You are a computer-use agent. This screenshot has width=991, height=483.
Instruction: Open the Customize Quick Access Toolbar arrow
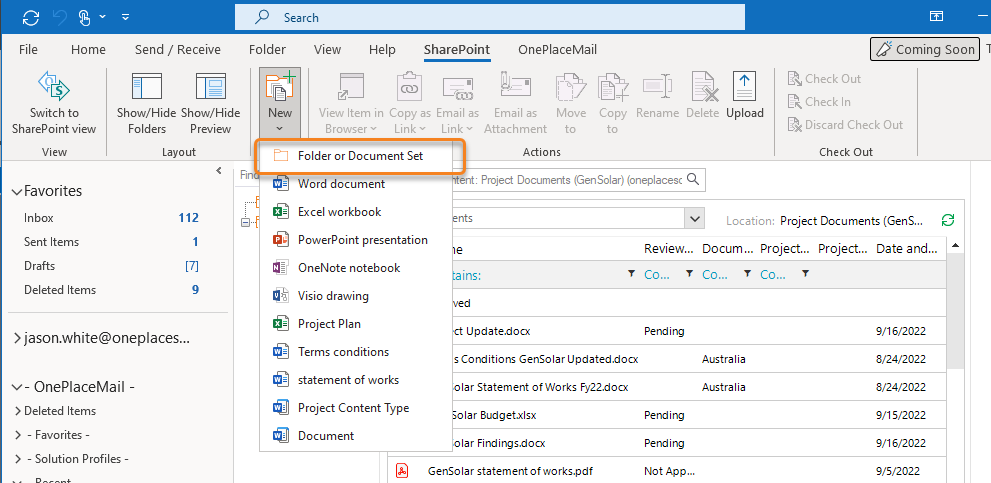[125, 17]
